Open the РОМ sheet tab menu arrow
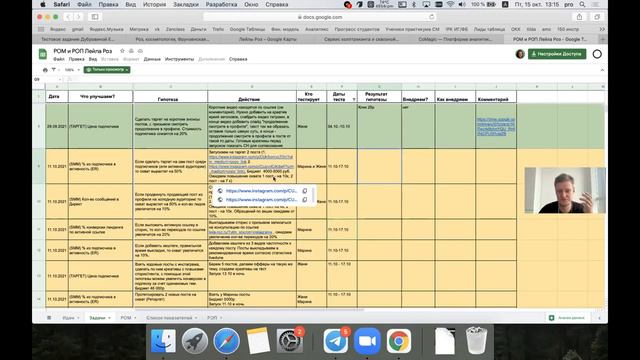The height and width of the screenshot is (360, 640). tap(135, 318)
